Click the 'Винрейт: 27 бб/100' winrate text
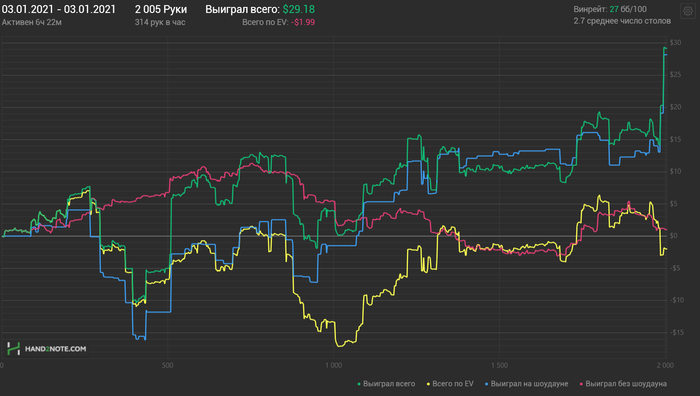This screenshot has width=700, height=396. (x=610, y=9)
